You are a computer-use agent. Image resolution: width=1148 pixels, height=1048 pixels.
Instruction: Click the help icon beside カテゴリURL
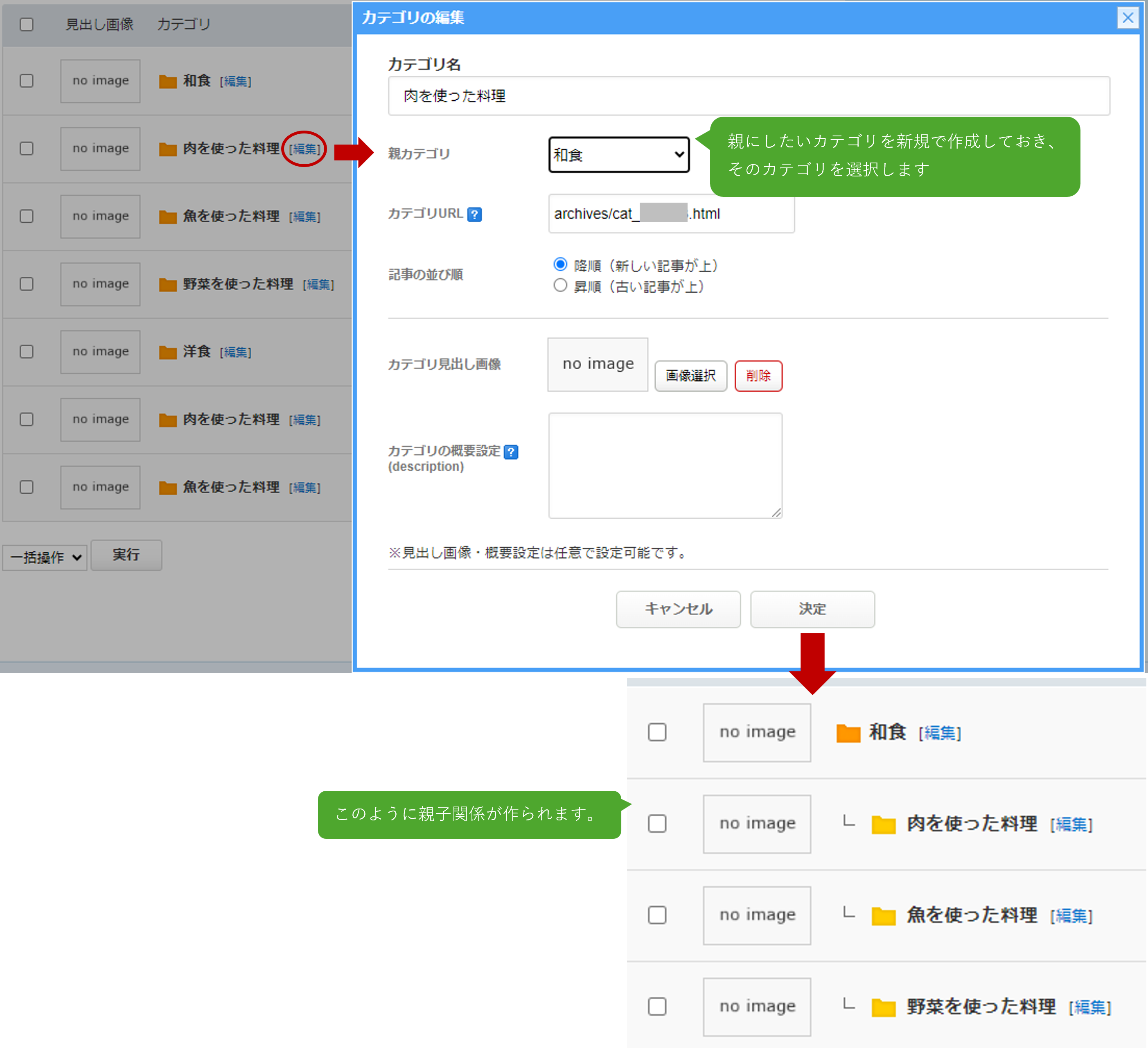tap(474, 215)
